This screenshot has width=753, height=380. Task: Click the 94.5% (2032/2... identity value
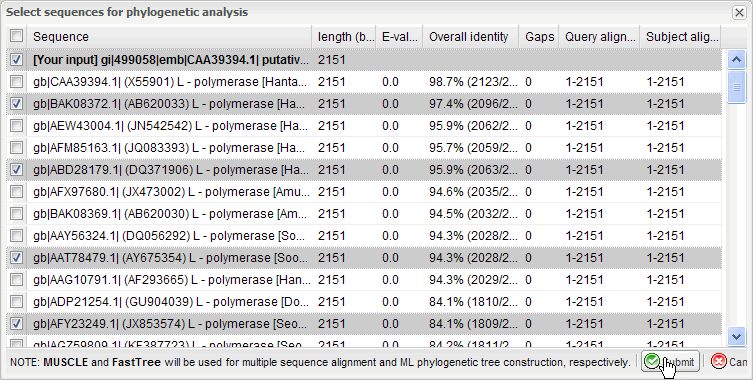coord(473,214)
